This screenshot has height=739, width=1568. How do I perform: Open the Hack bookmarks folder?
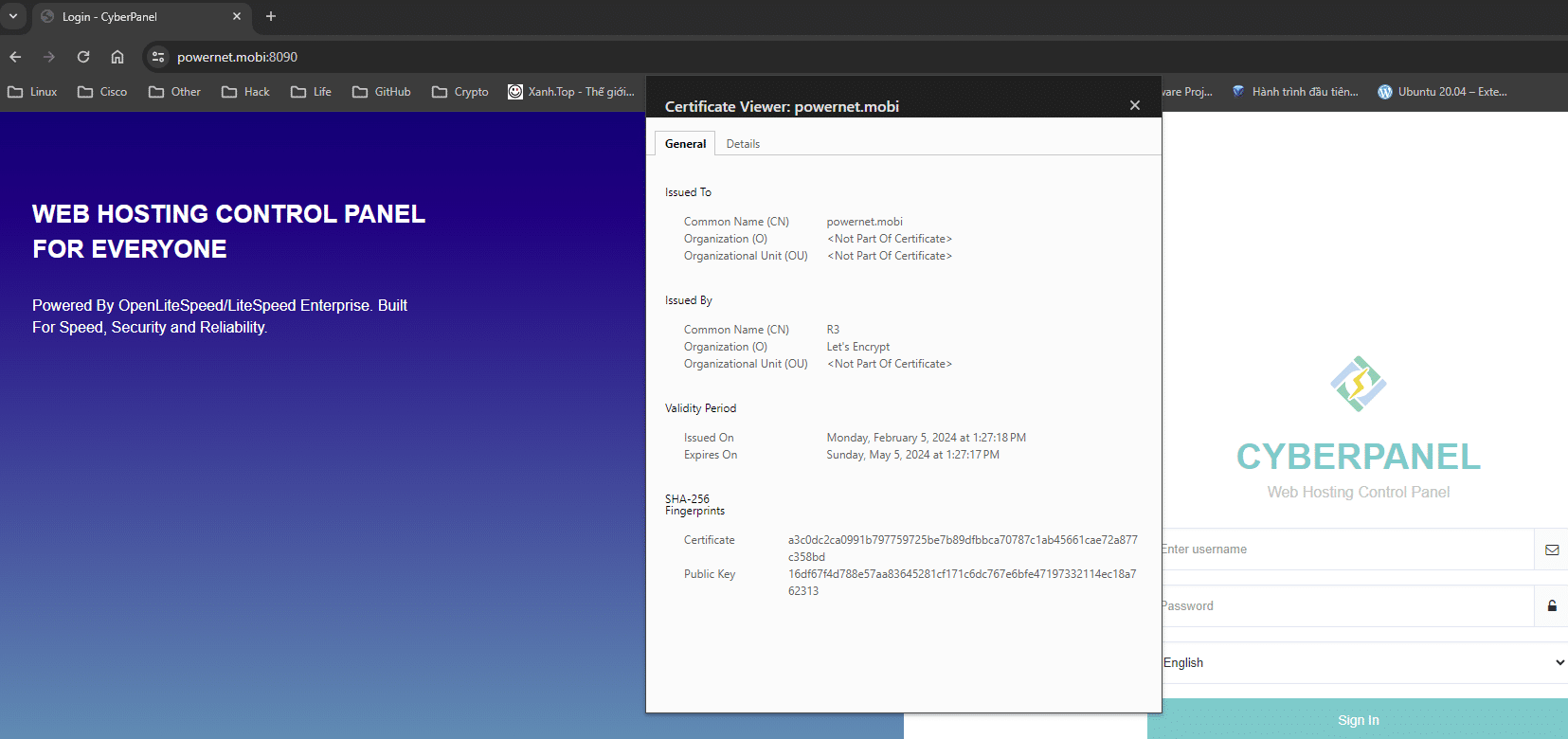246,92
